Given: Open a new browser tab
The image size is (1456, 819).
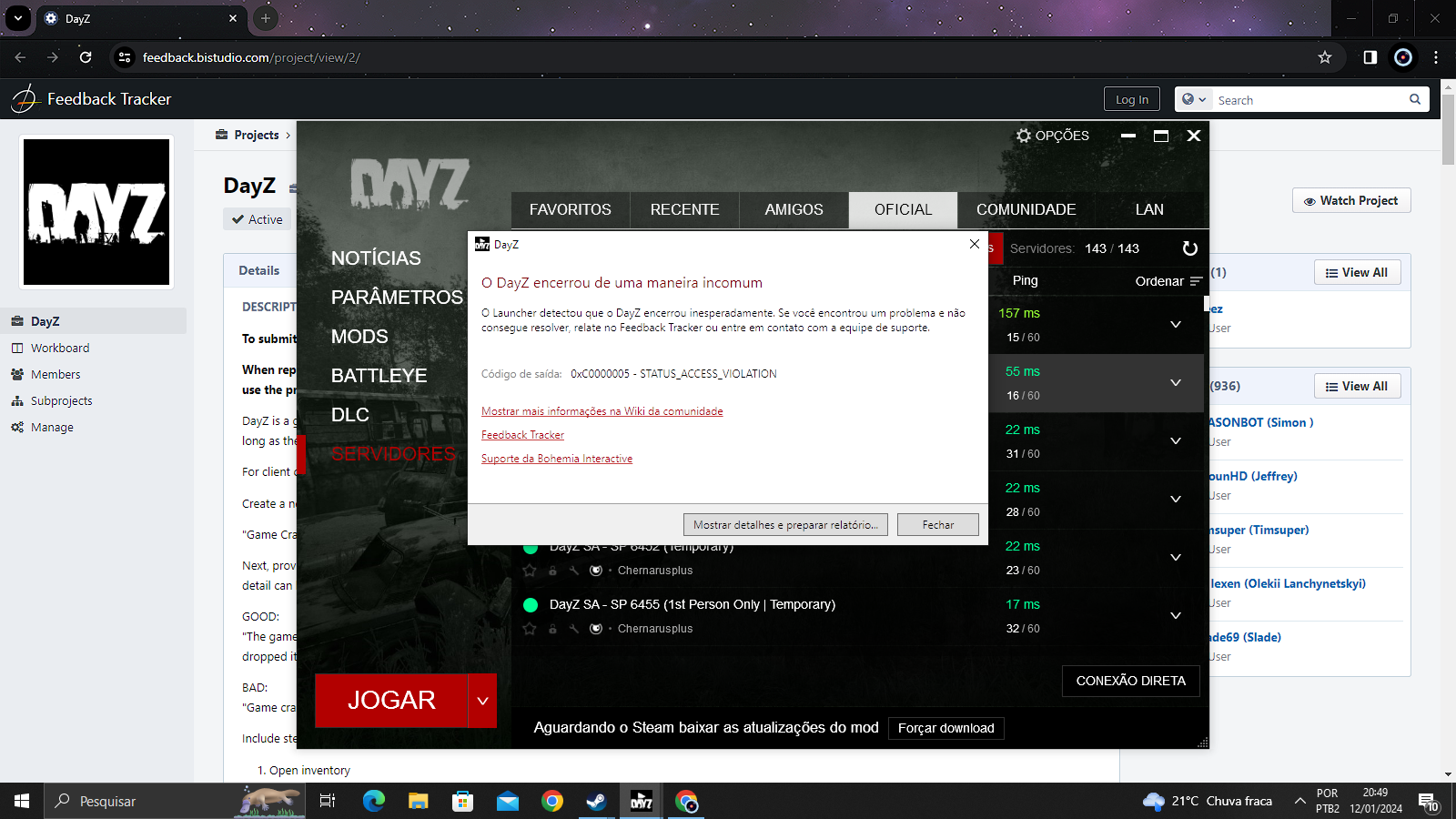Looking at the screenshot, I should [266, 18].
